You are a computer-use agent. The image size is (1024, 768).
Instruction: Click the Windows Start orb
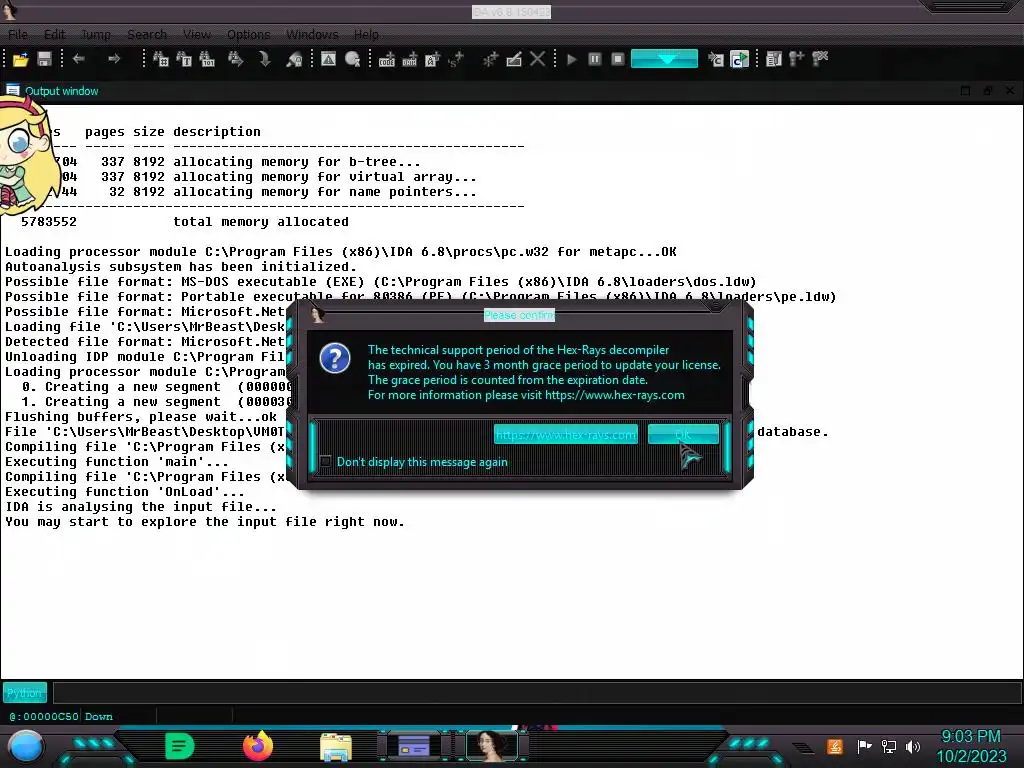pyautogui.click(x=26, y=746)
